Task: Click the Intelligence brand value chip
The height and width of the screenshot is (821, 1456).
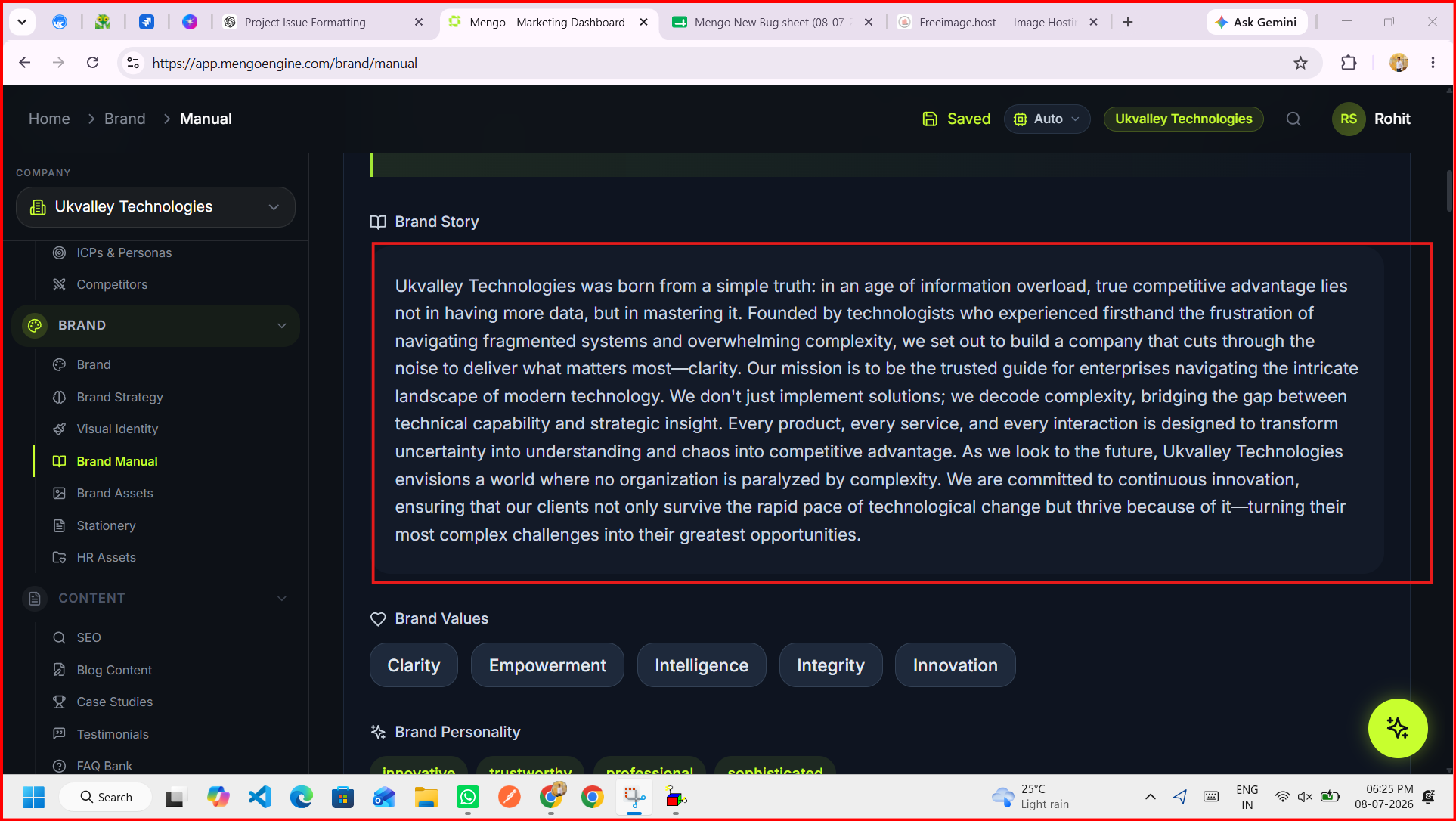Action: coord(702,665)
